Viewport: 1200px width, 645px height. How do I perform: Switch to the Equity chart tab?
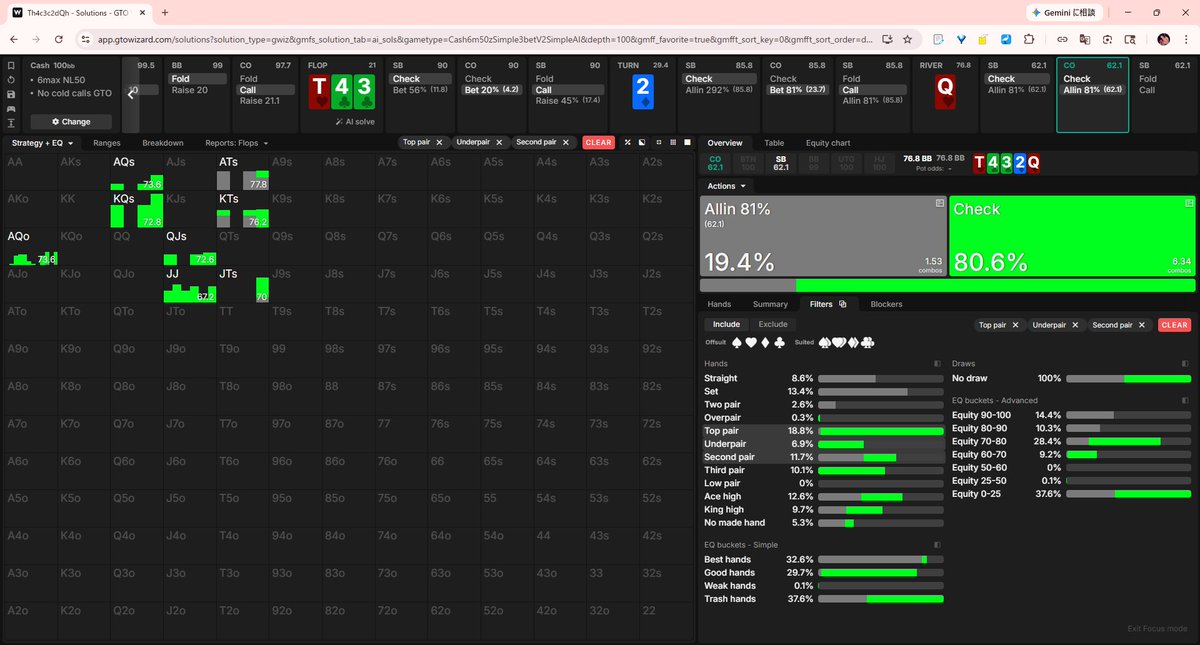[827, 143]
